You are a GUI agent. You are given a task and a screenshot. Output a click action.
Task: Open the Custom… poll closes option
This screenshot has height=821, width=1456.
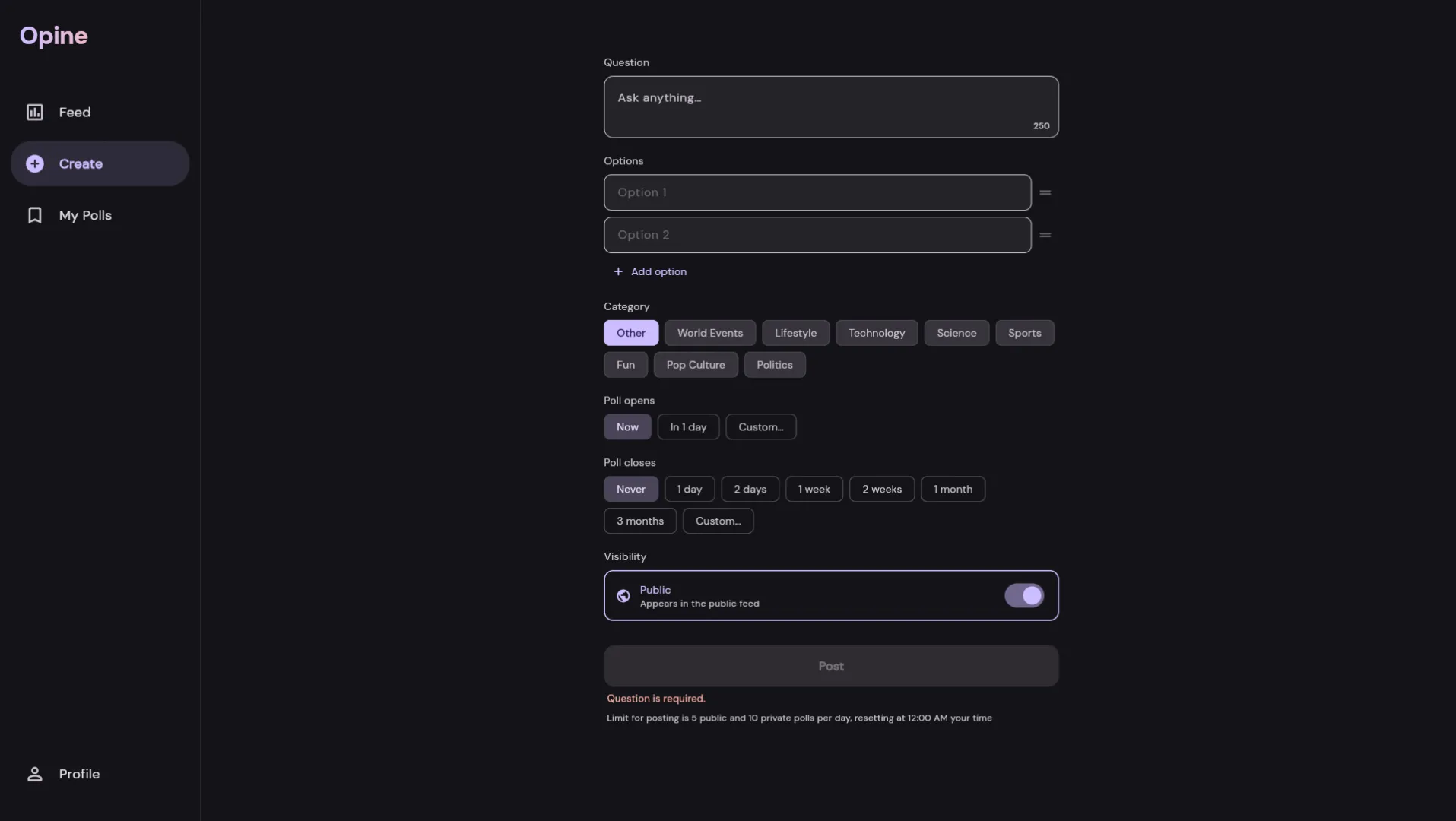click(x=718, y=521)
